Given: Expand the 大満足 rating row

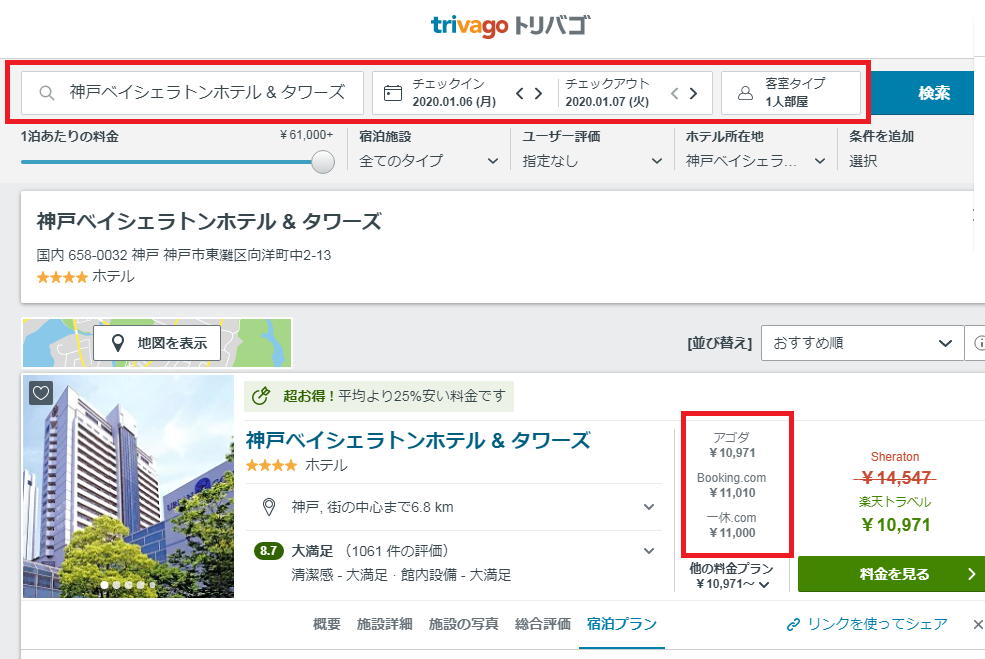Looking at the screenshot, I should [x=453, y=562].
